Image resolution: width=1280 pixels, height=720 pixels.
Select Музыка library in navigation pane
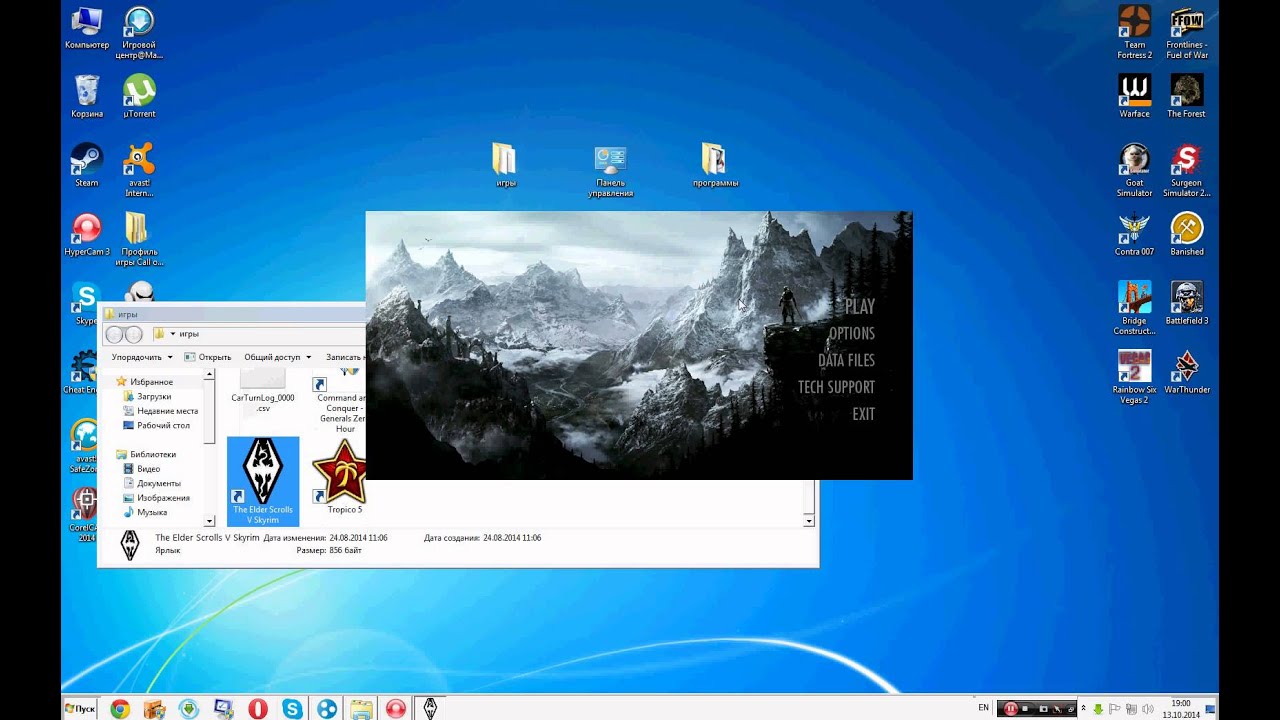tap(144, 512)
